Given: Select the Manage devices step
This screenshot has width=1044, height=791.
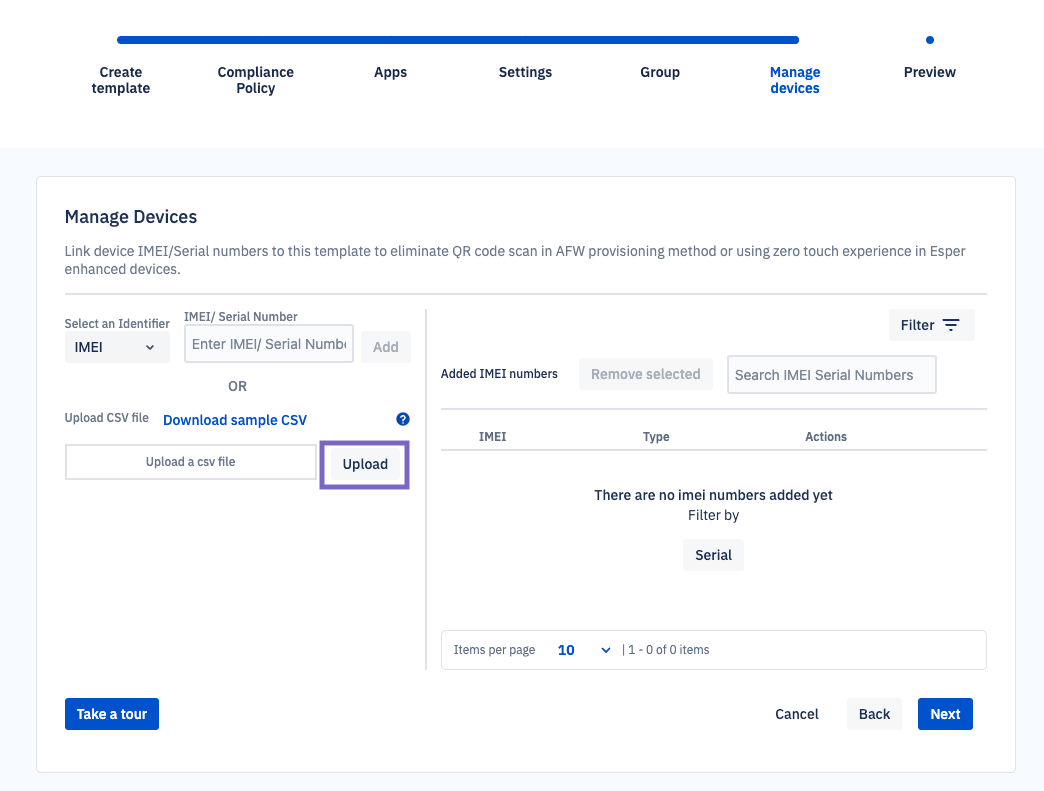Looking at the screenshot, I should tap(795, 80).
